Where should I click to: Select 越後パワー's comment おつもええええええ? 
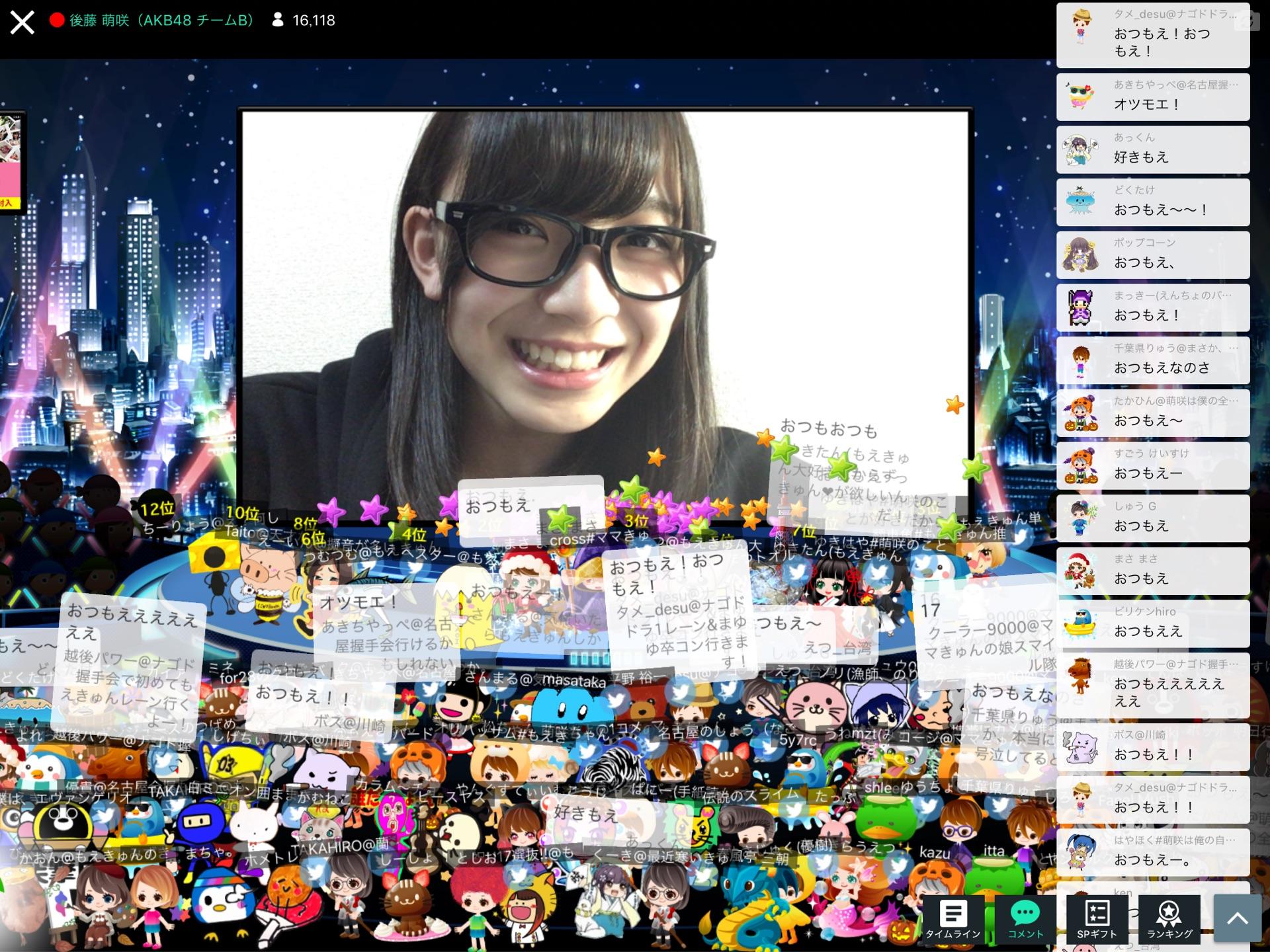(1153, 686)
